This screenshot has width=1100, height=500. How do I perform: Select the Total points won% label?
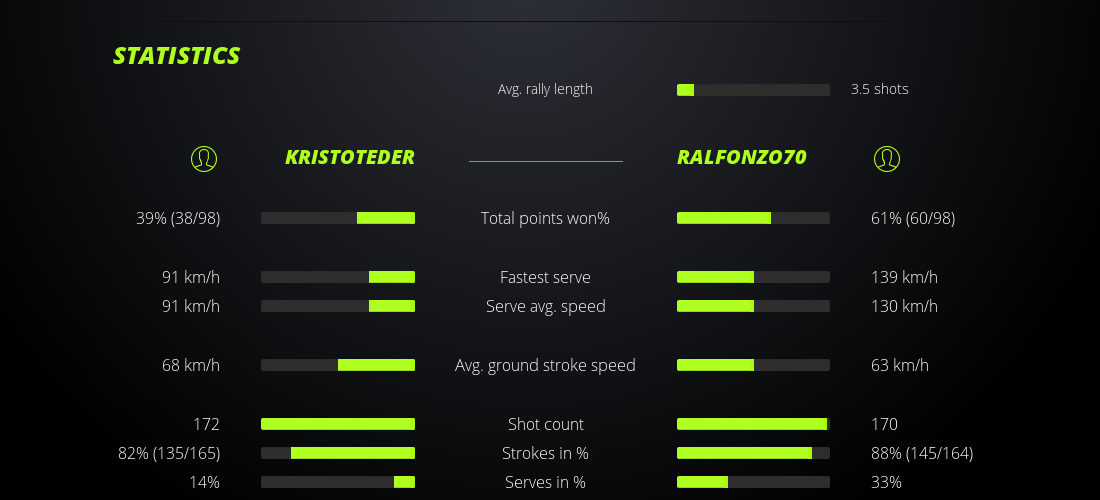coord(545,218)
